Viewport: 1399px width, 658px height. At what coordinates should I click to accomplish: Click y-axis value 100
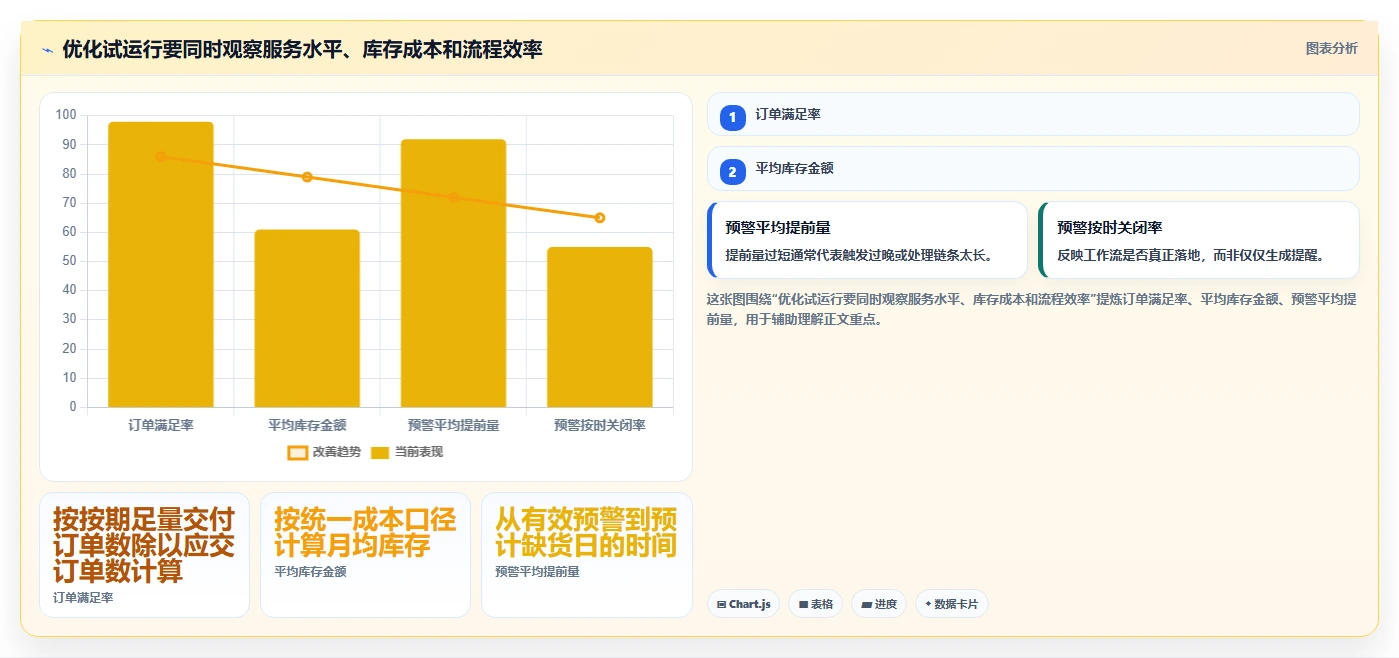66,115
